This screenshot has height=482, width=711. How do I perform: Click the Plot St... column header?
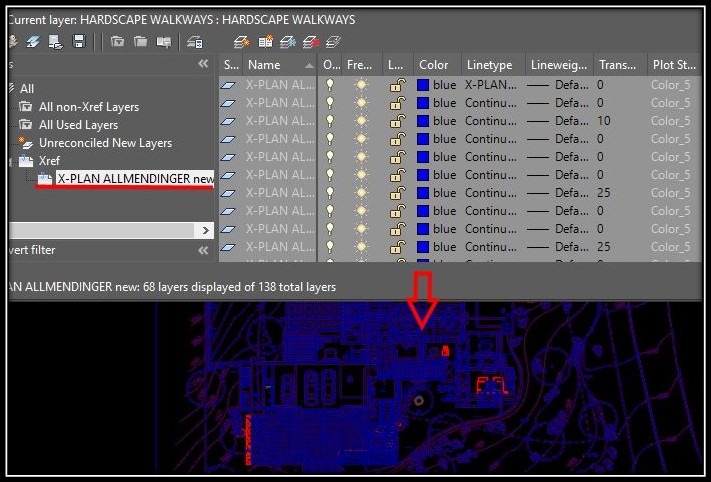[674, 65]
